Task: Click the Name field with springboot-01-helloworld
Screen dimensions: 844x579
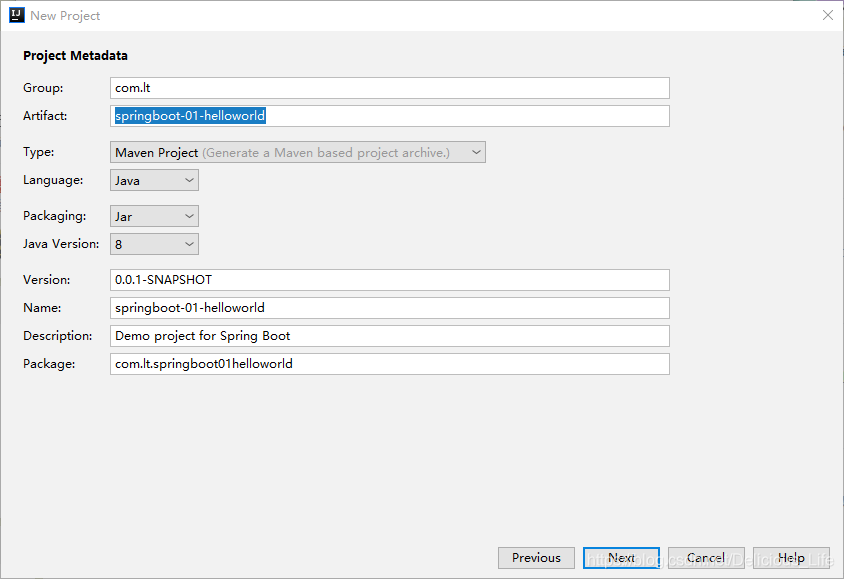Action: tap(390, 308)
